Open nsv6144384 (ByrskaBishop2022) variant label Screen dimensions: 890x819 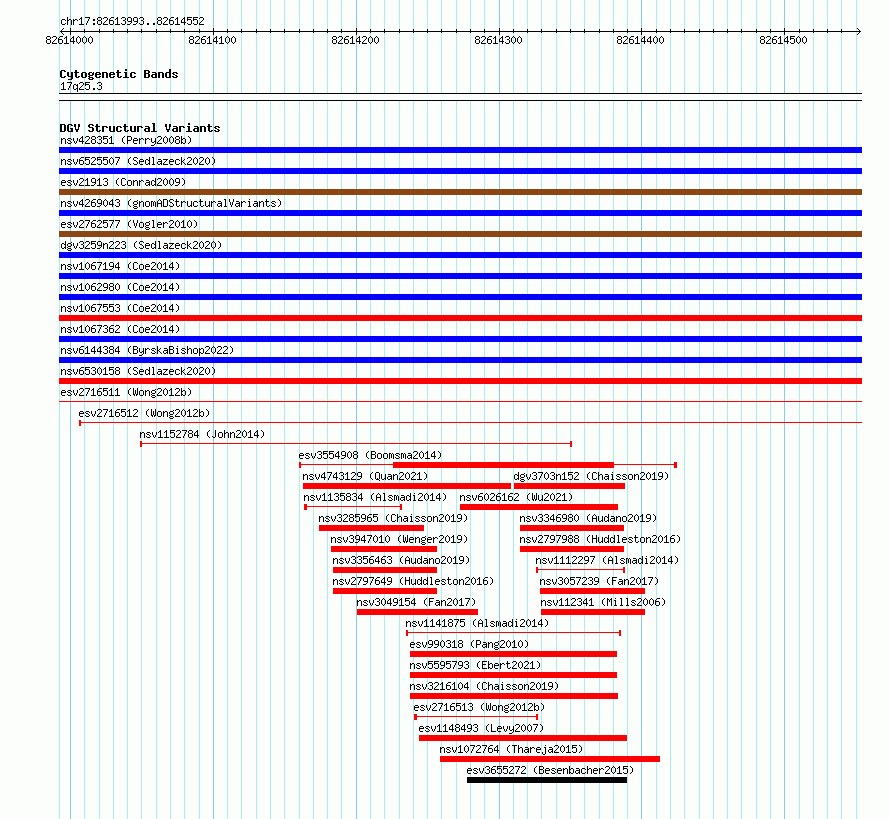[x=147, y=350]
